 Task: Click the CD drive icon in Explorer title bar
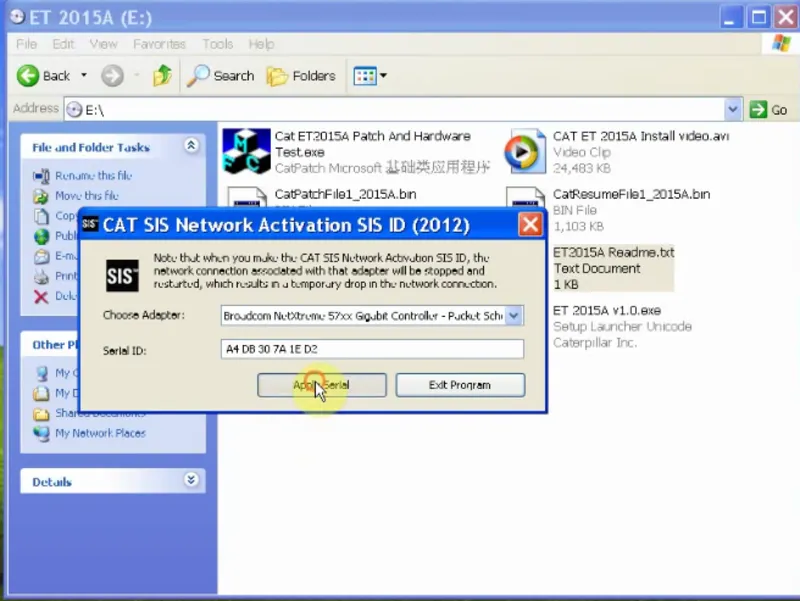17,17
